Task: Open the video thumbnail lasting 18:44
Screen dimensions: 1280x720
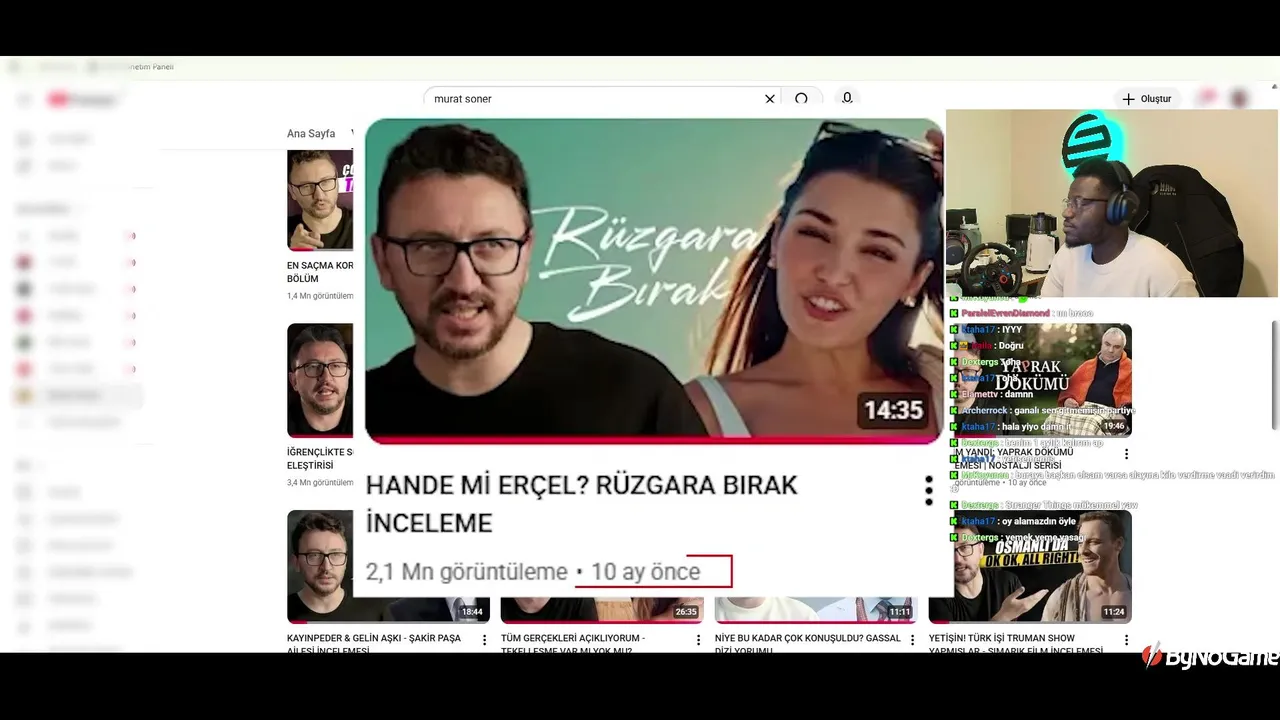Action: point(388,566)
